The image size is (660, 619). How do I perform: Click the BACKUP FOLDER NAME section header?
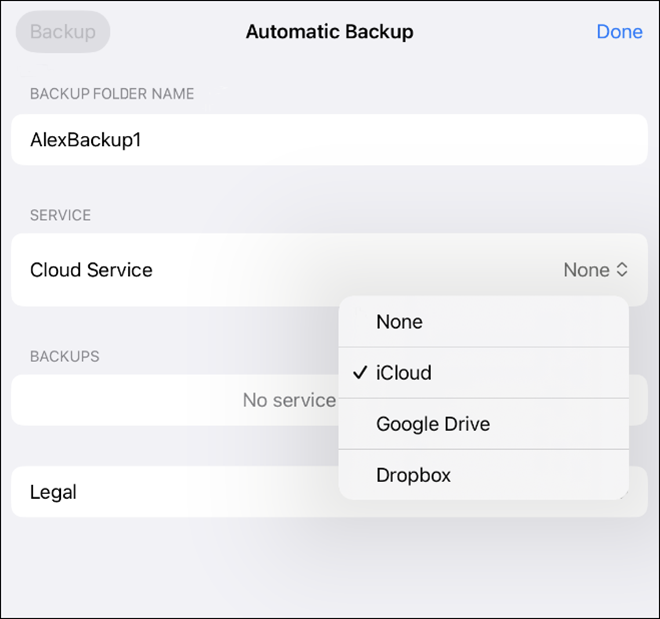112,94
